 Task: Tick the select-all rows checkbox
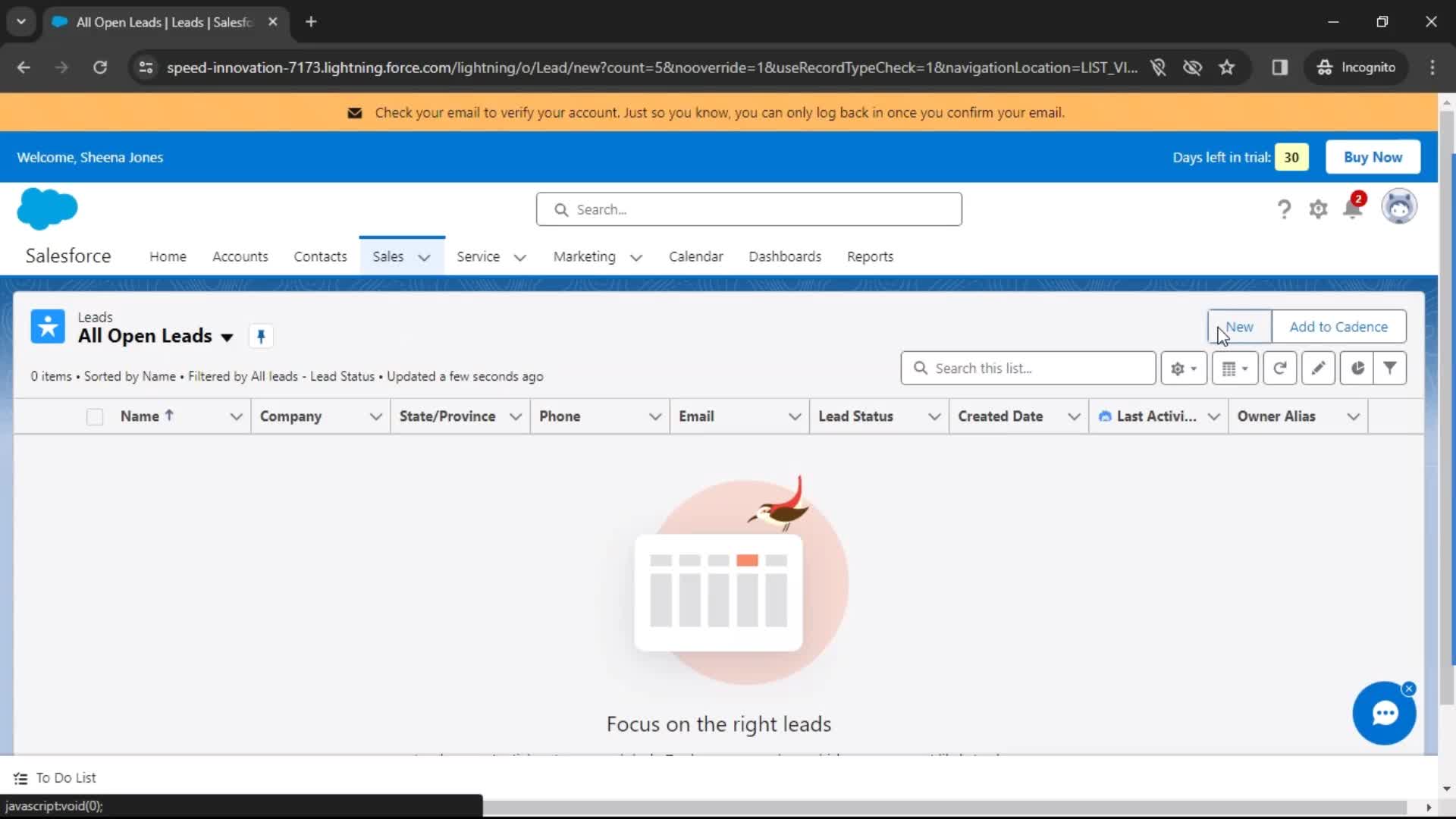(95, 417)
